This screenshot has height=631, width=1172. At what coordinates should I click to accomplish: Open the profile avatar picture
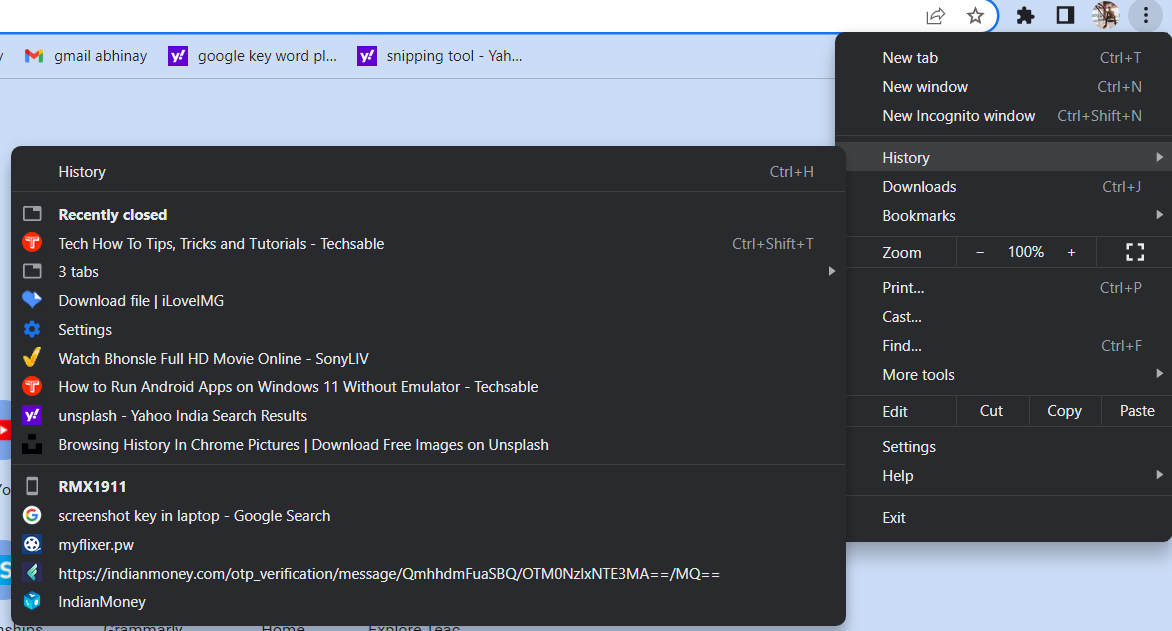pyautogui.click(x=1105, y=15)
